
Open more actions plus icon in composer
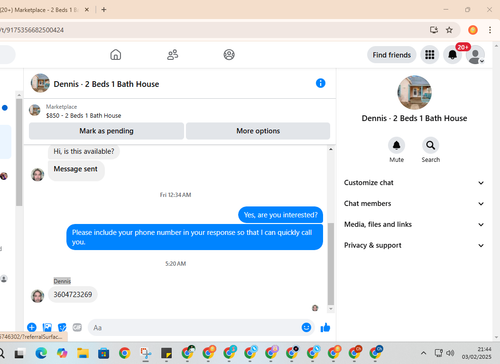click(32, 327)
